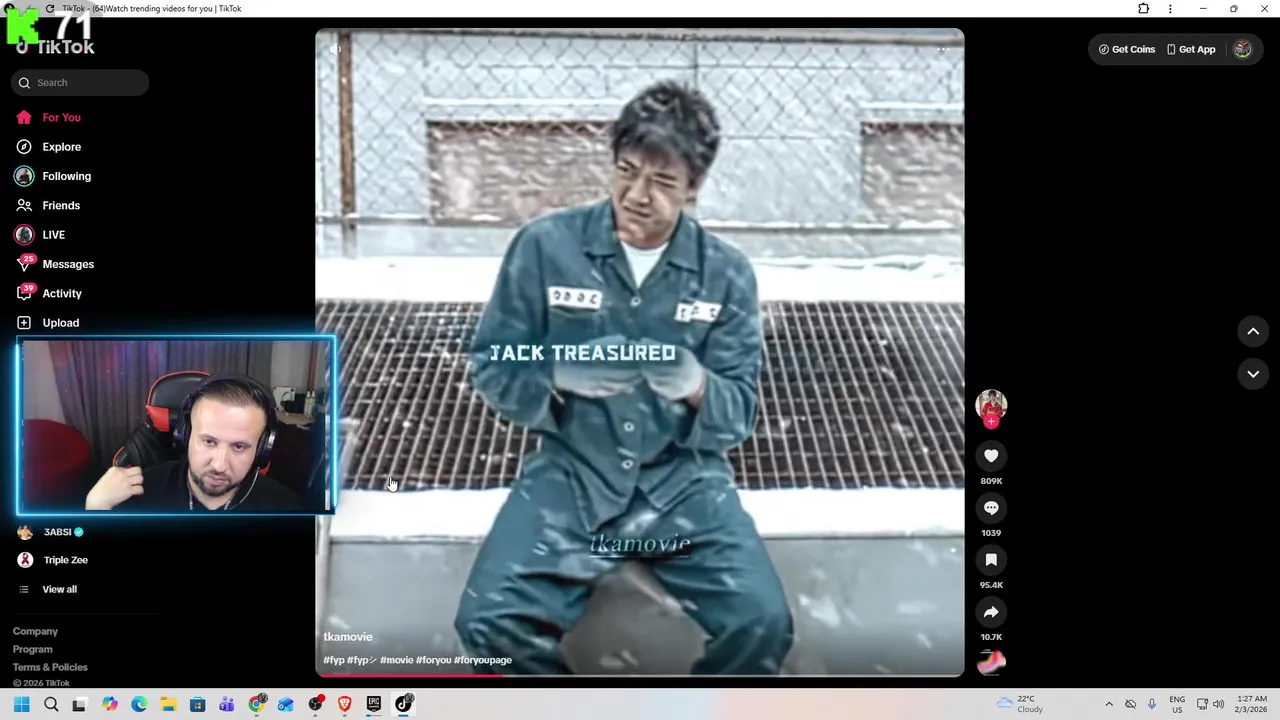Open browser three-dot menu
The width and height of the screenshot is (1280, 720).
(1170, 9)
